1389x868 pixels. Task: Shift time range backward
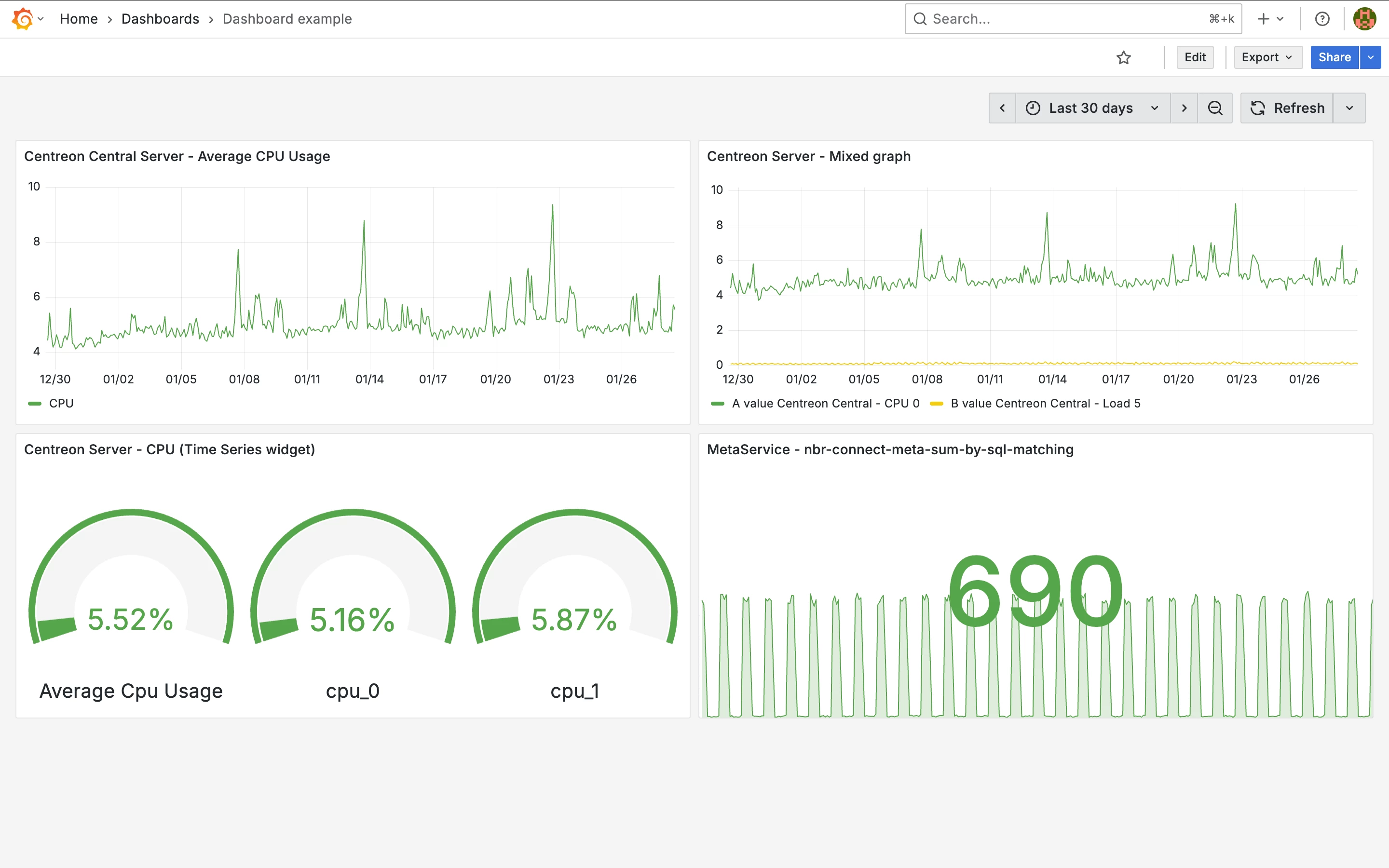1002,108
